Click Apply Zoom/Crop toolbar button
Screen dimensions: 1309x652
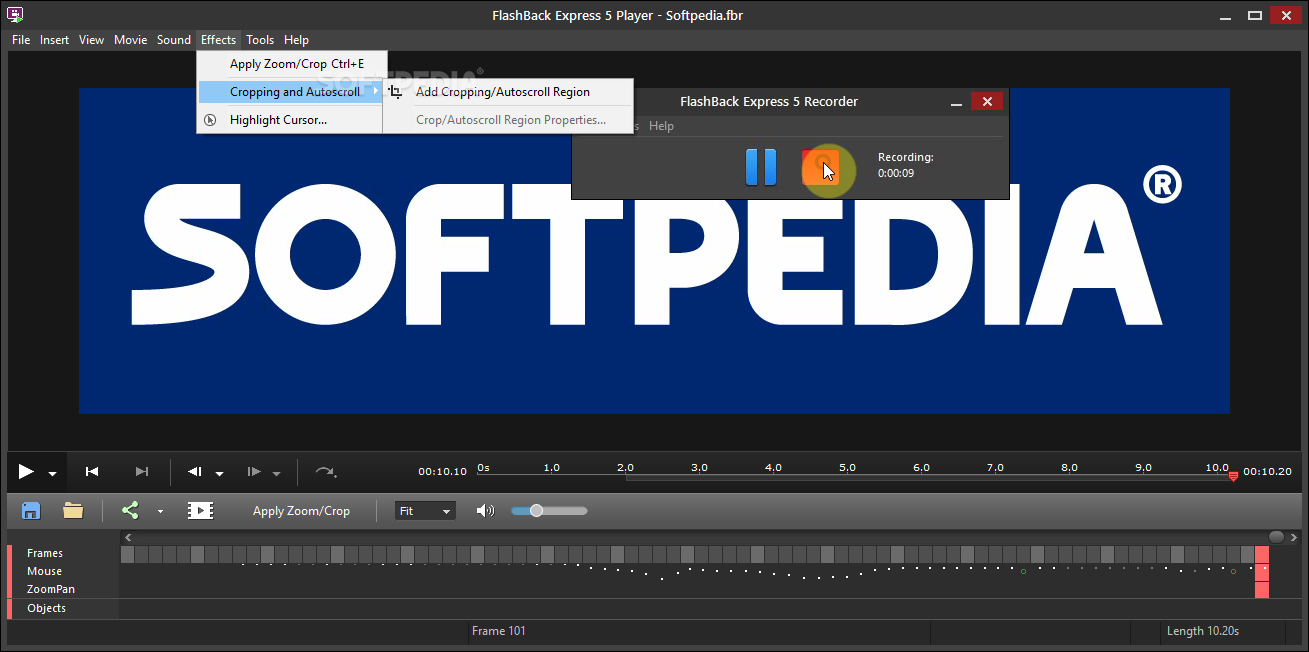(x=301, y=511)
